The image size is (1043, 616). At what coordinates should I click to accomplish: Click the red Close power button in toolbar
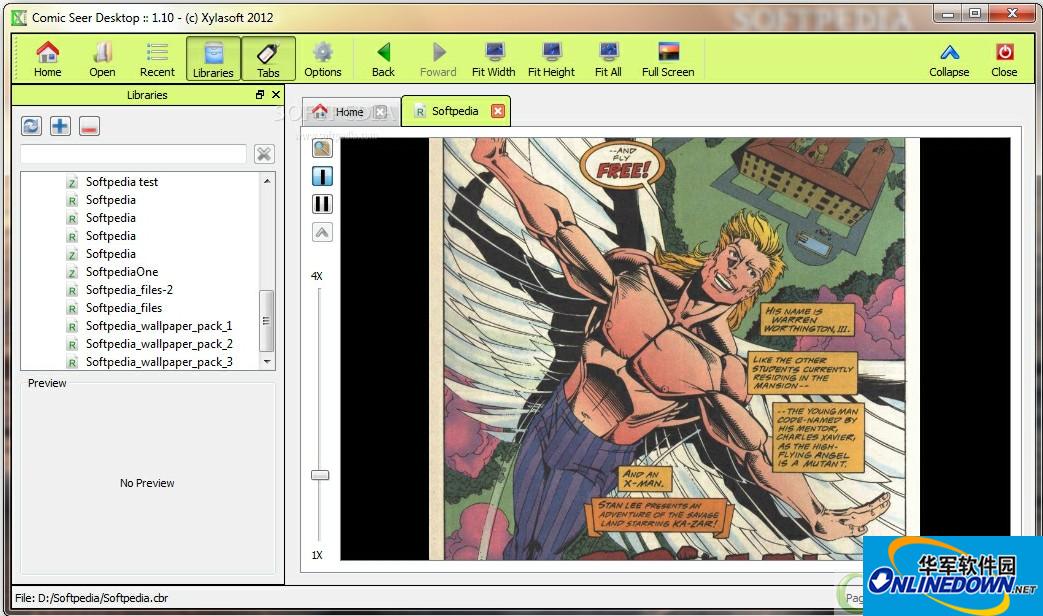point(1004,59)
